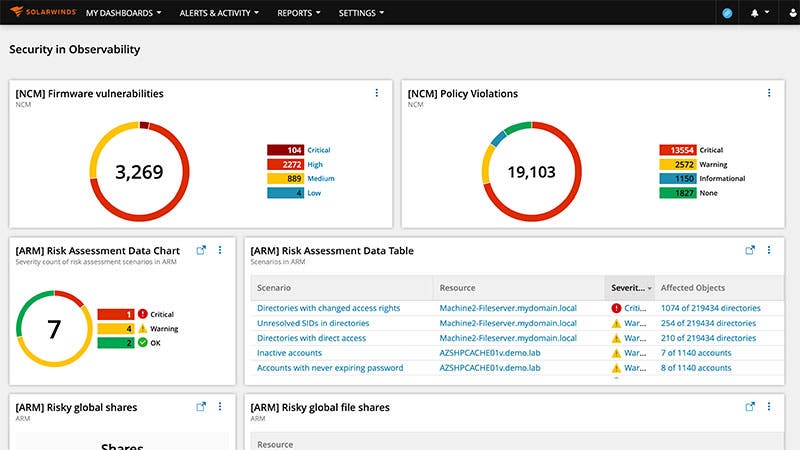Click the Warning triangle icon in chart legend
800x450 pixels.
(x=143, y=328)
